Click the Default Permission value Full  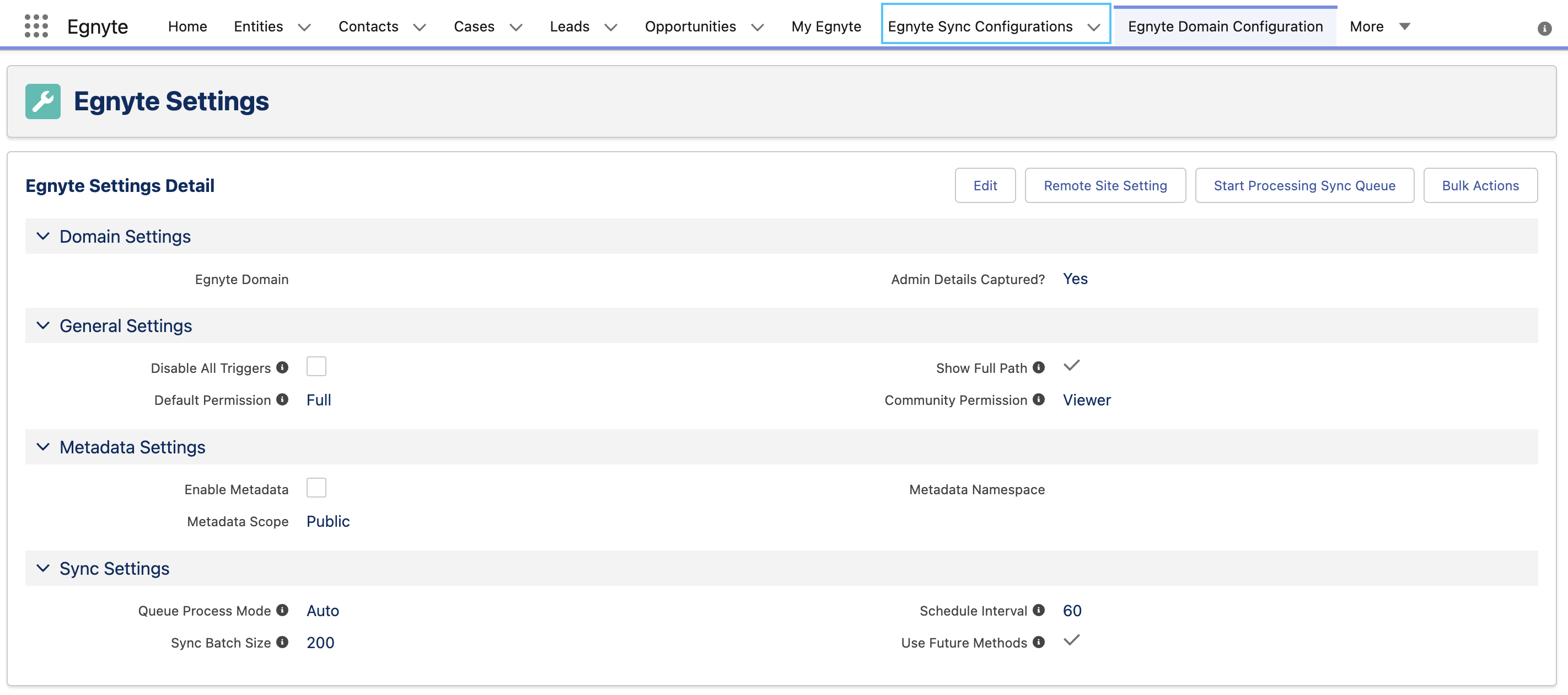[318, 399]
